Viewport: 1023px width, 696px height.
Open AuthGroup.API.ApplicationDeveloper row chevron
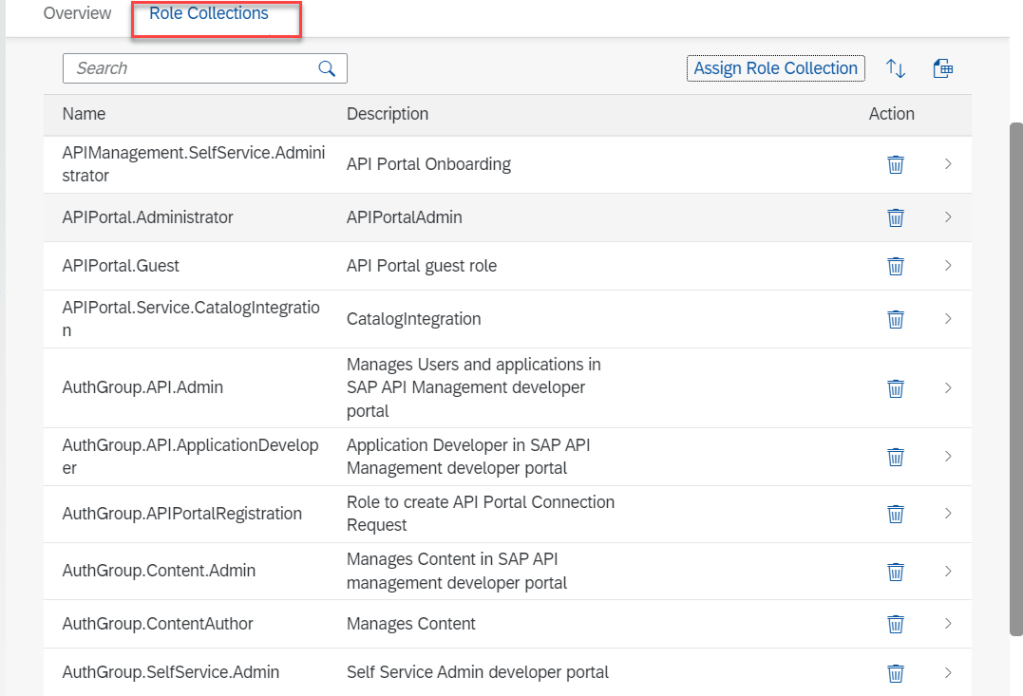[x=947, y=456]
